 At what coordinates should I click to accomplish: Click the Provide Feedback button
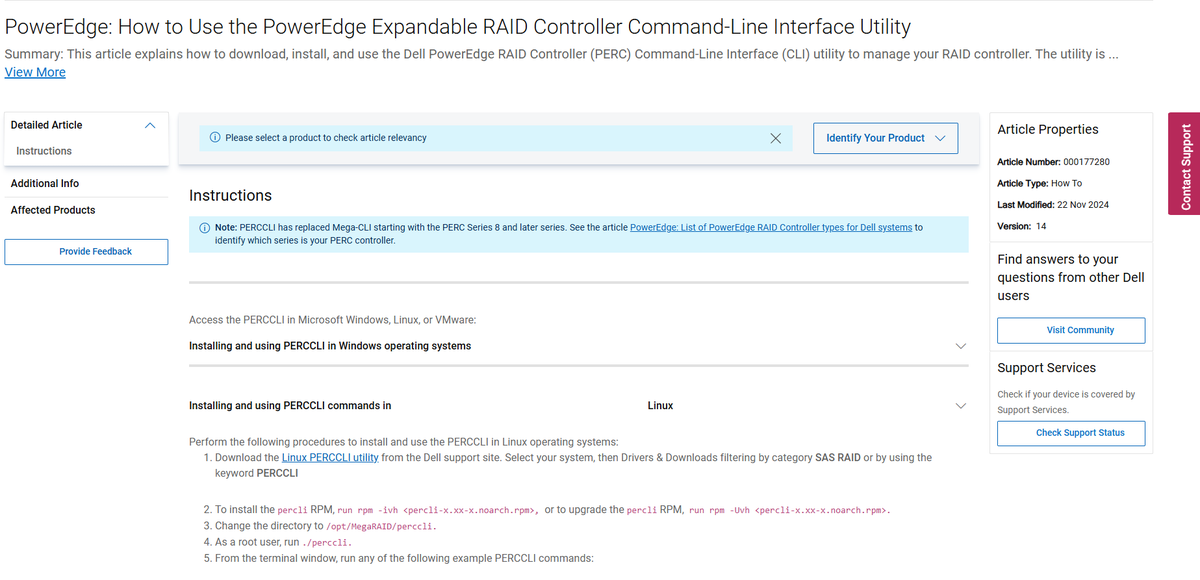86,252
